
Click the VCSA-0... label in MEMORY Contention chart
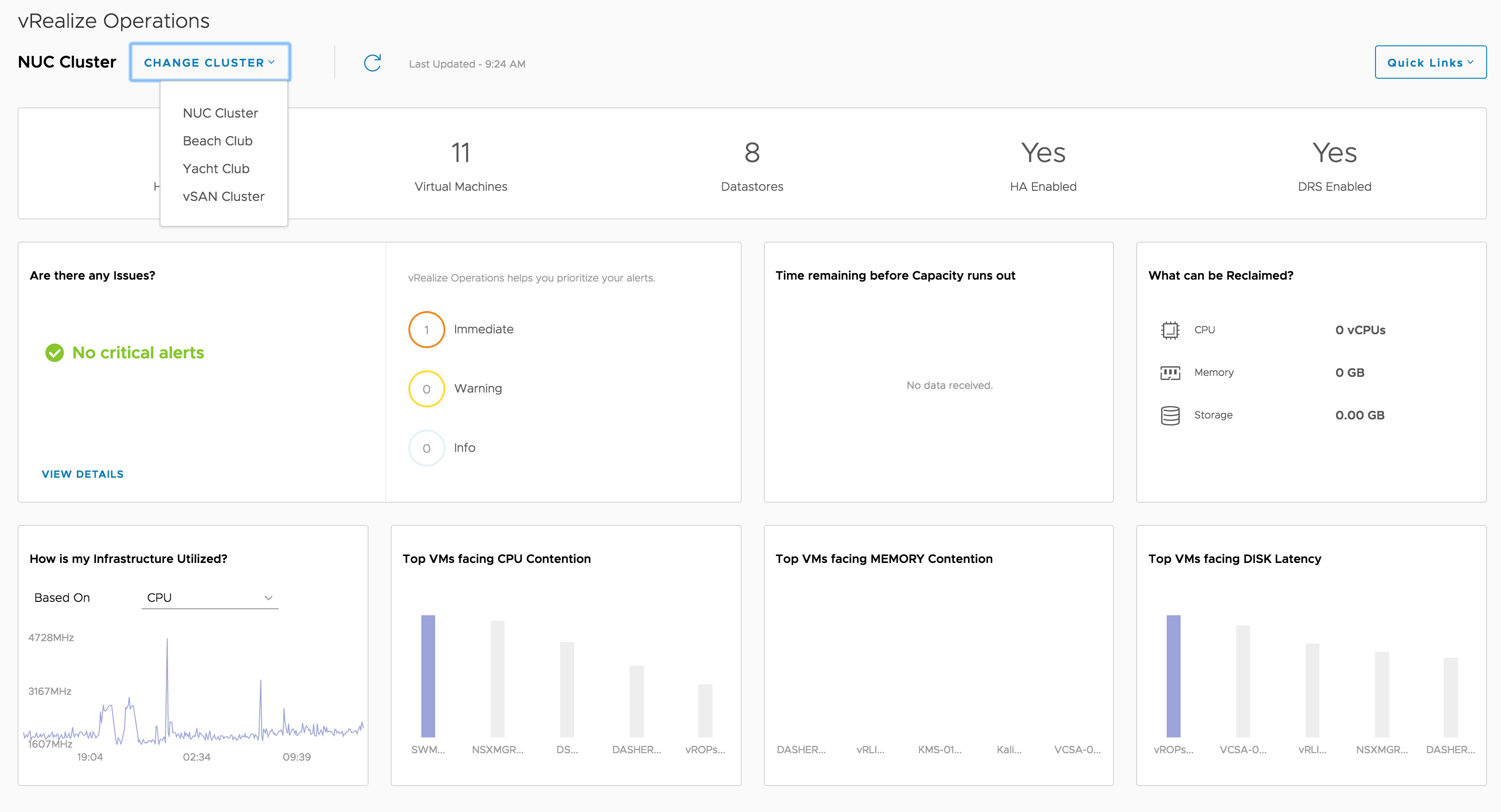[1077, 750]
